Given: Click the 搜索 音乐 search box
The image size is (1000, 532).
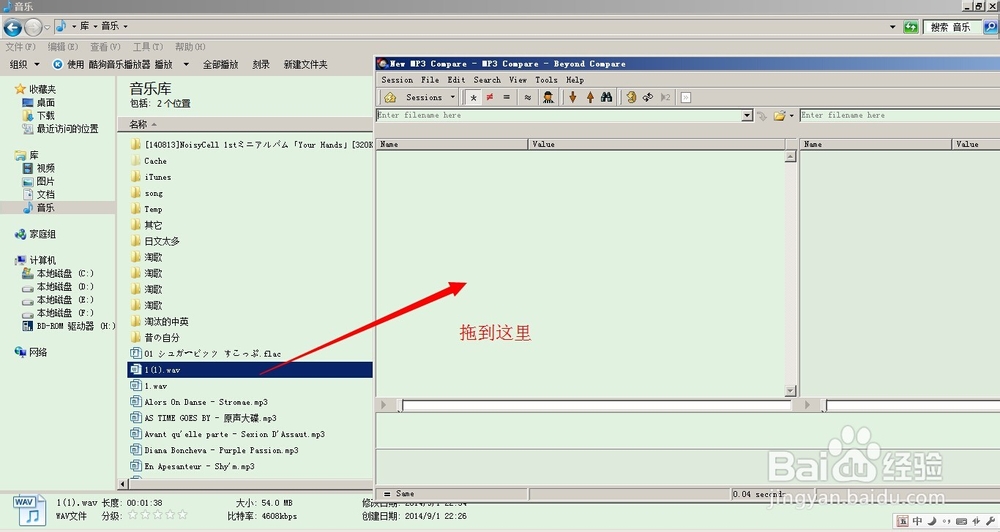Looking at the screenshot, I should (x=952, y=27).
